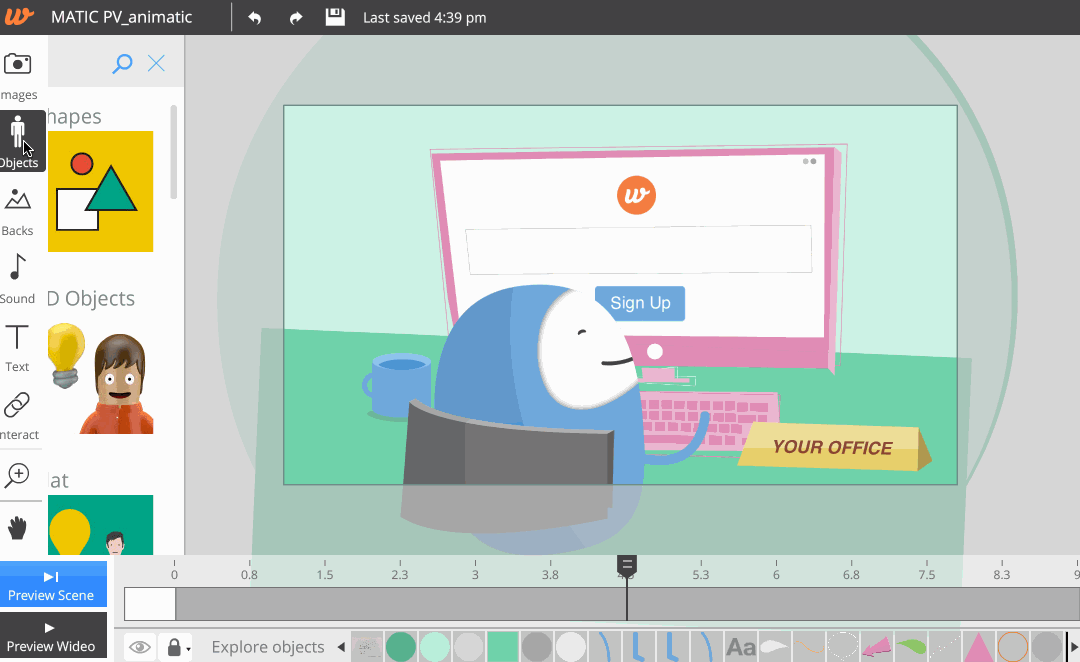Click the Last saved 4:39 pm text

[424, 18]
